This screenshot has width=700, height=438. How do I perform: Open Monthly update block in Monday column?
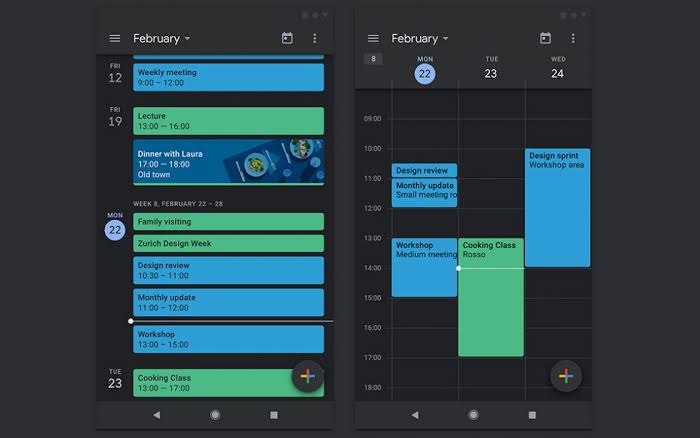(x=424, y=192)
